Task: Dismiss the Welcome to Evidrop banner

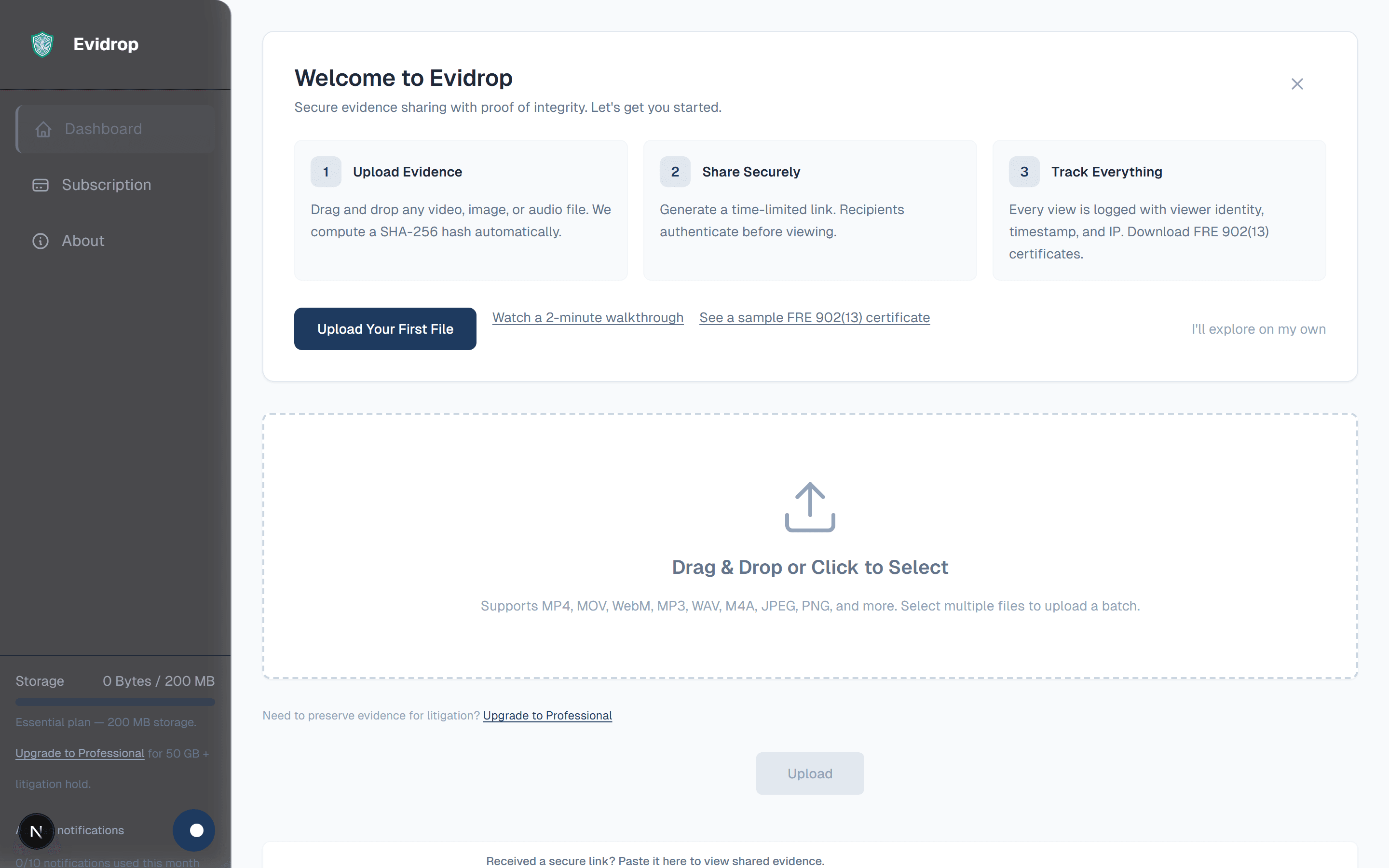Action: click(1296, 84)
